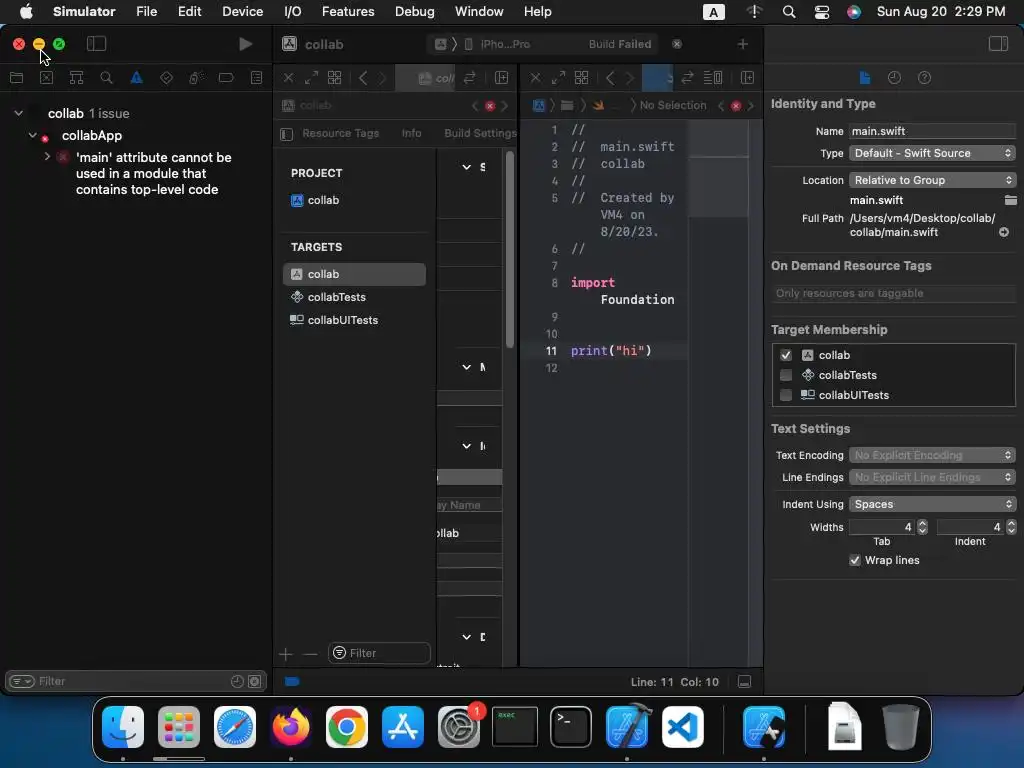Enable collabUITests target membership
The height and width of the screenshot is (768, 1024).
pos(786,395)
